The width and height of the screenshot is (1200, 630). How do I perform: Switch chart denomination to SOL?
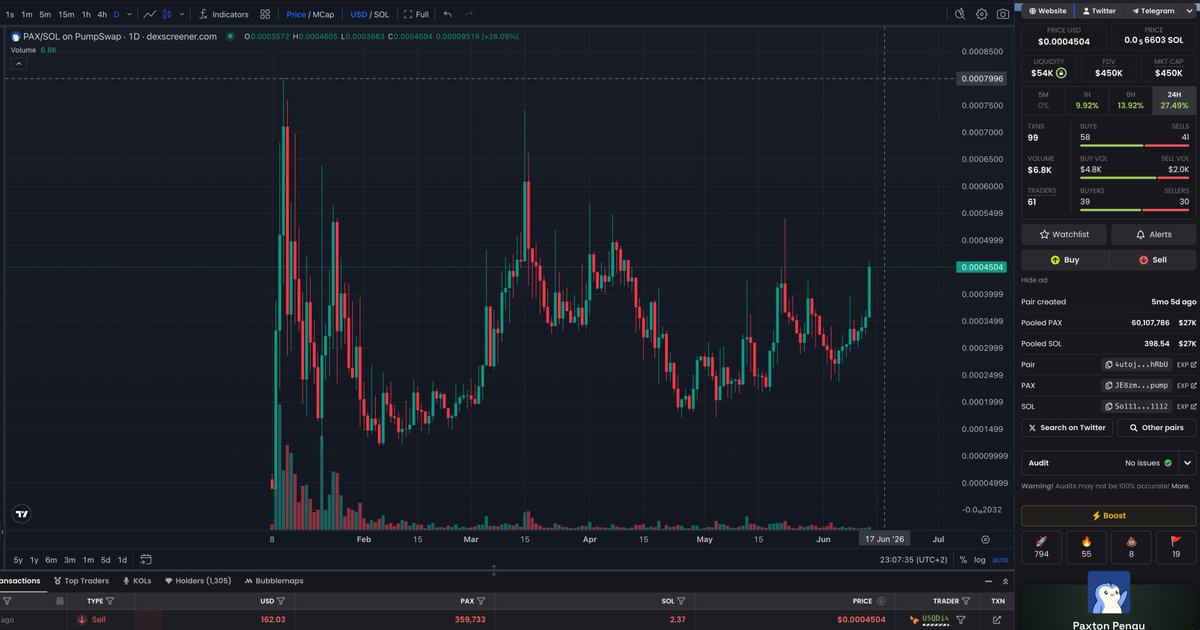tap(381, 14)
